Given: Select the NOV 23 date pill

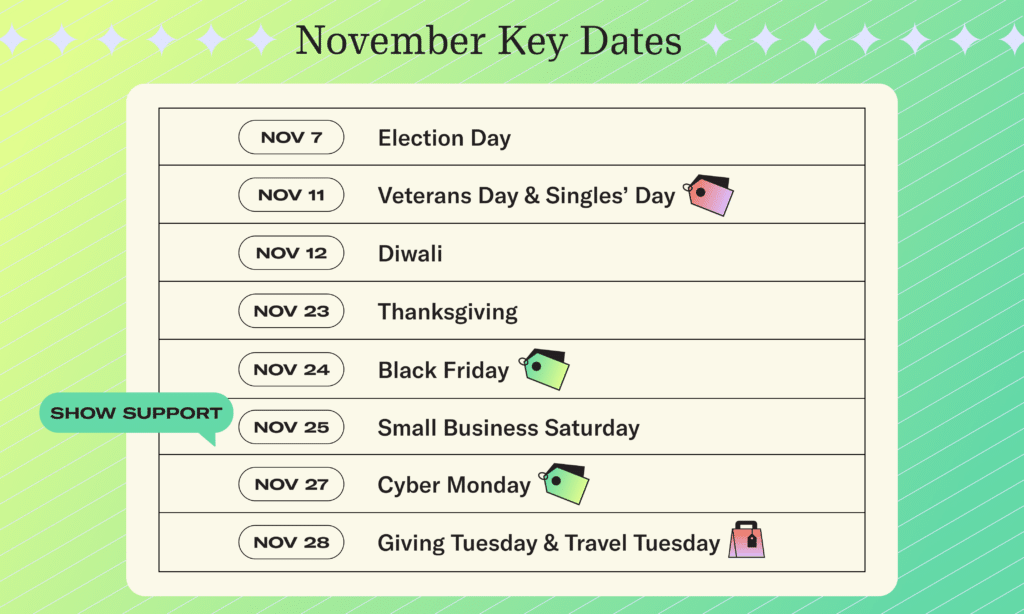Looking at the screenshot, I should click(291, 311).
